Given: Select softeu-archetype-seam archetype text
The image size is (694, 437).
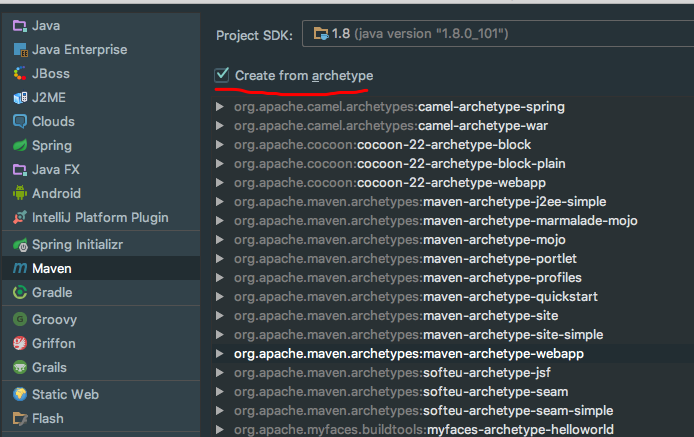Looking at the screenshot, I should coord(496,392).
